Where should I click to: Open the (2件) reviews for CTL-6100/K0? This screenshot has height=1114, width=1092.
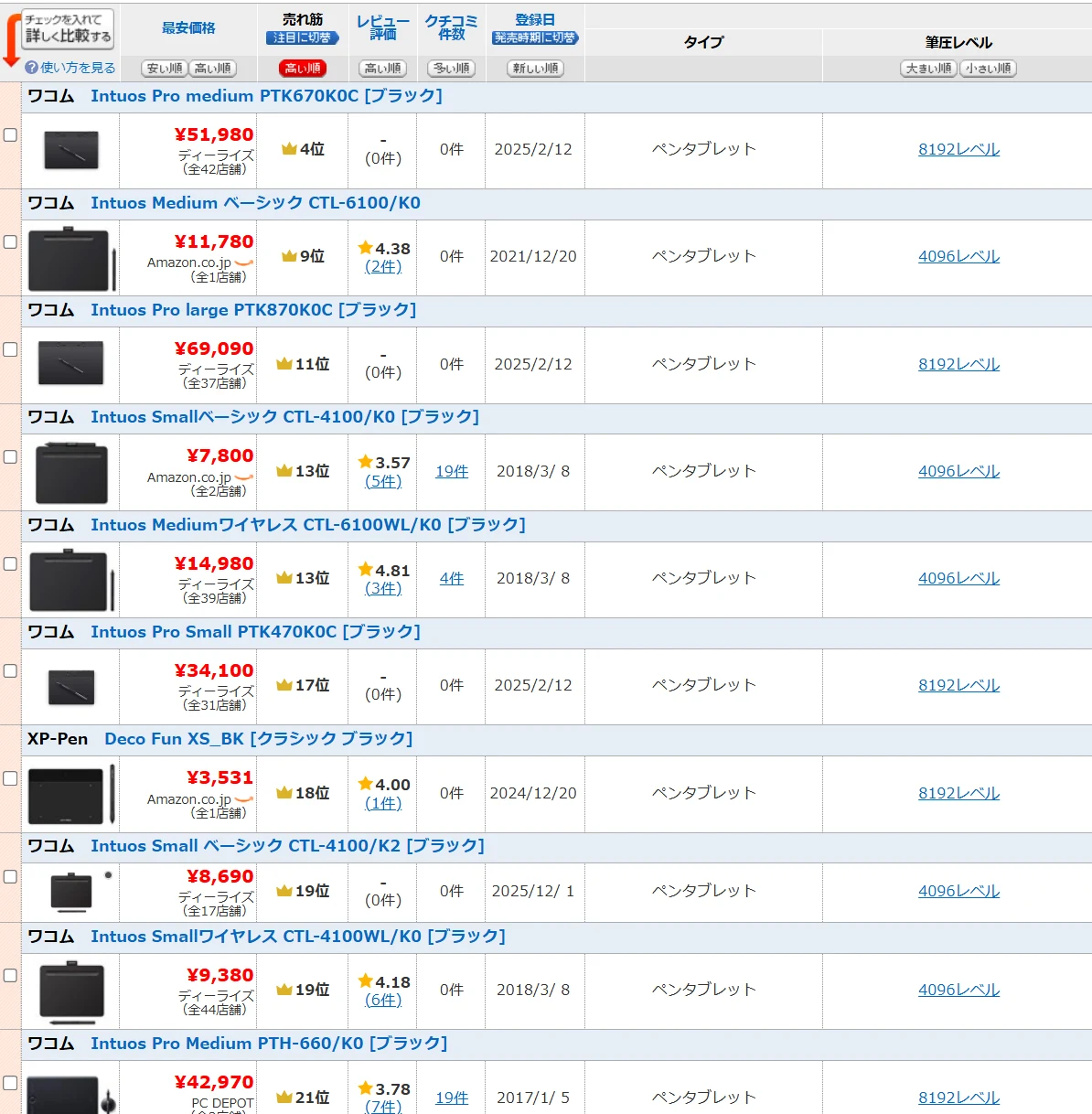[383, 267]
